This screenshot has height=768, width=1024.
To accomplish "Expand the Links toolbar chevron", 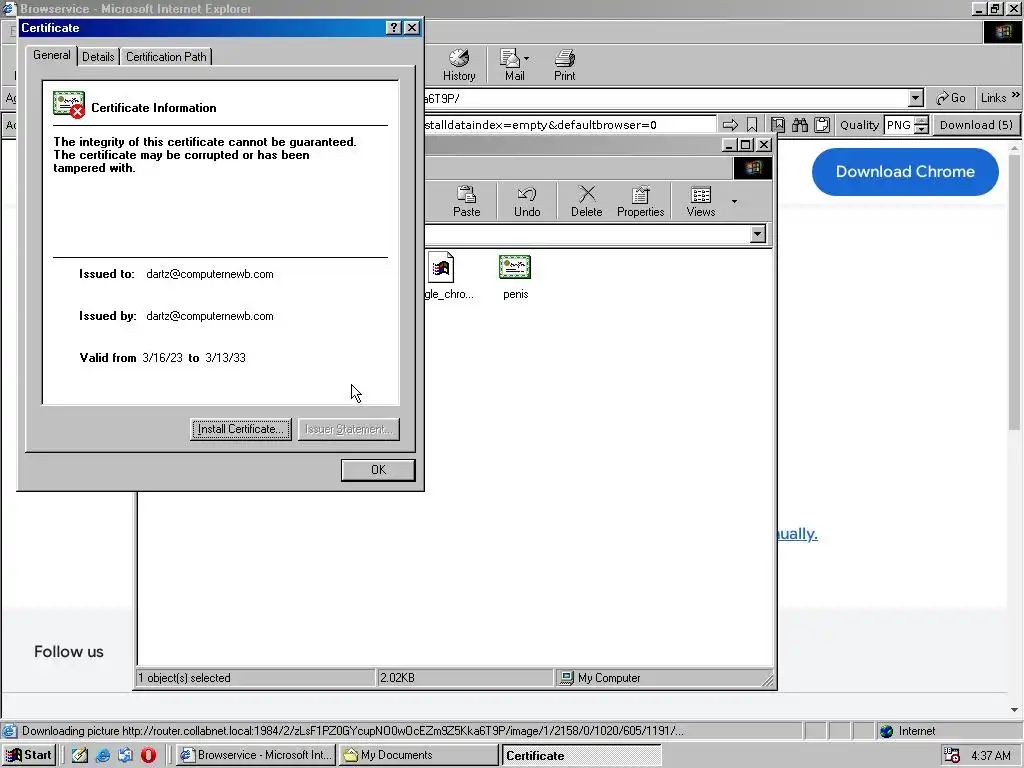I will tap(1016, 95).
